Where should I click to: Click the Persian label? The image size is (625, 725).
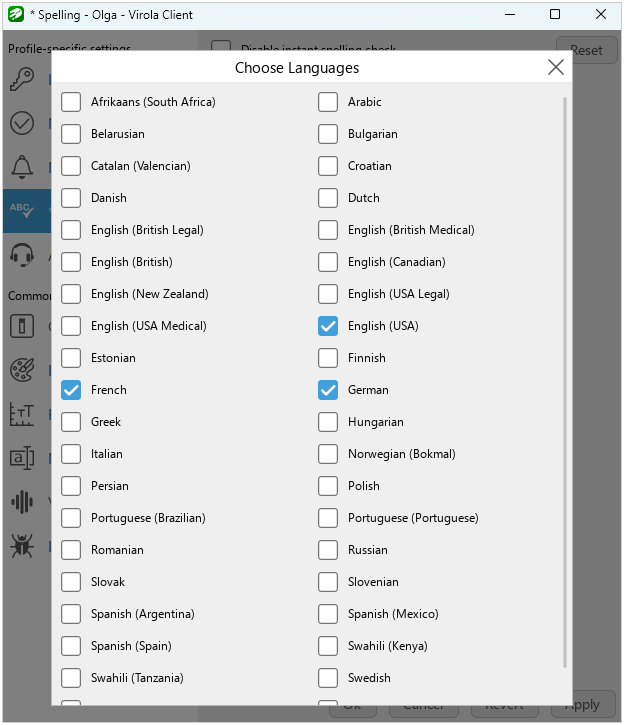click(110, 486)
